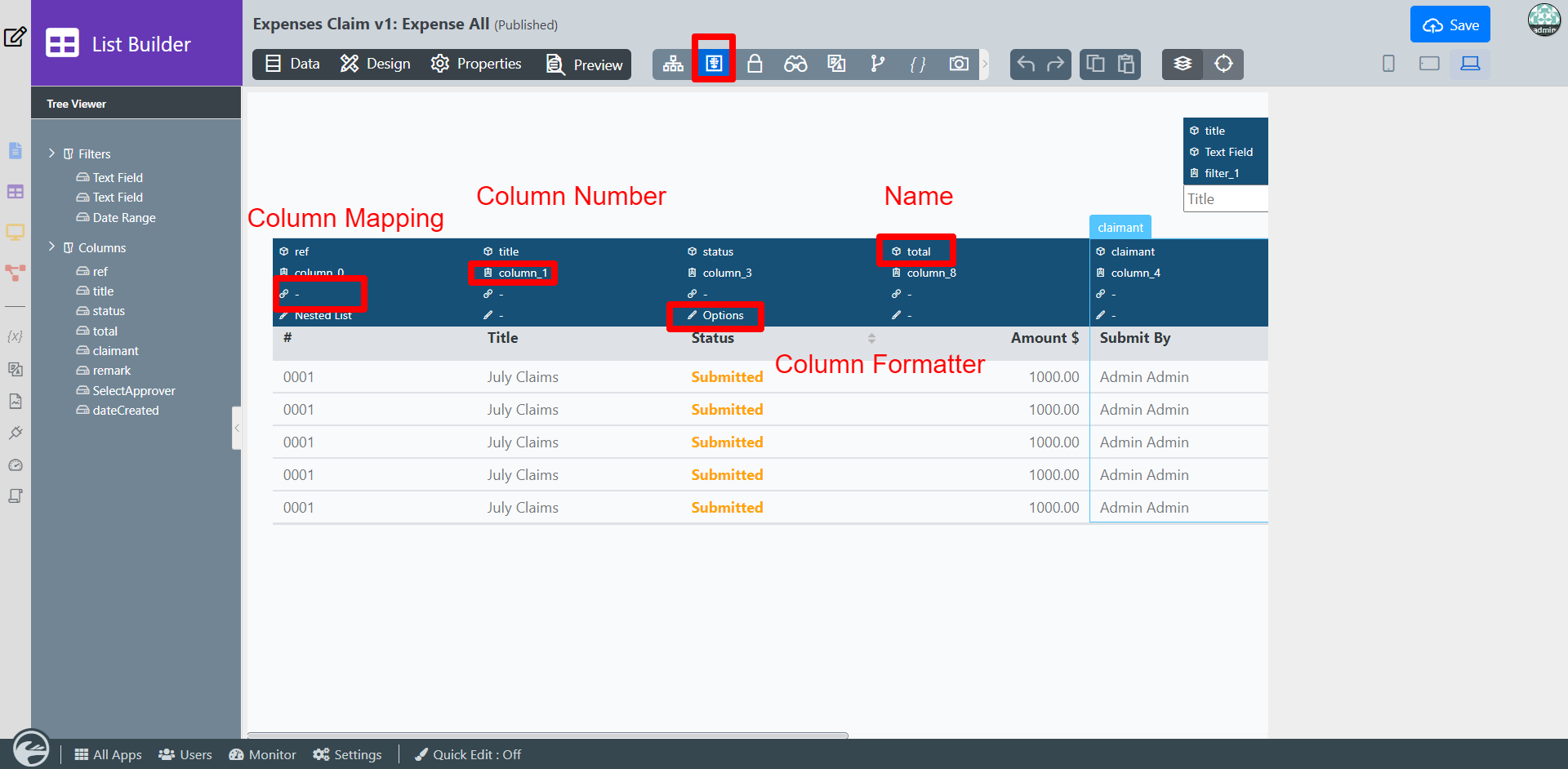Click the horizontal scrollbar at canvas bottom
The height and width of the screenshot is (769, 1568).
[547, 735]
